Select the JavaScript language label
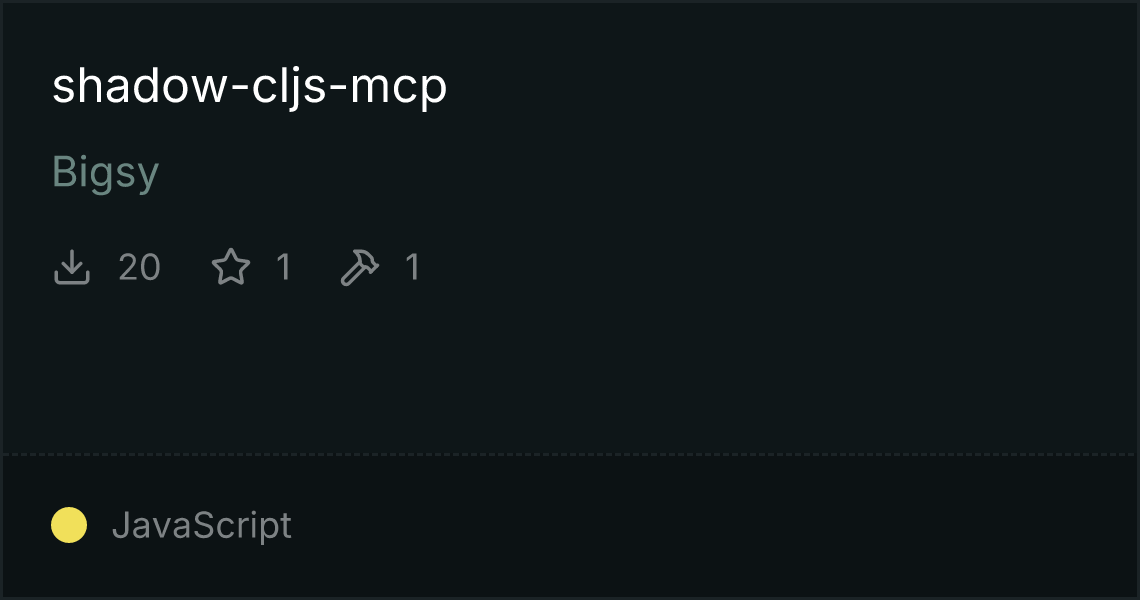The height and width of the screenshot is (600, 1140). click(202, 525)
